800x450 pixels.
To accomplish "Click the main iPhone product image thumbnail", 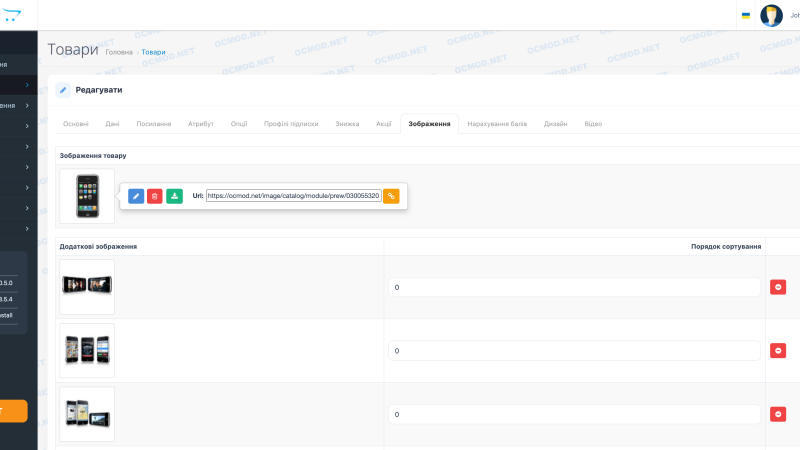I will (87, 196).
